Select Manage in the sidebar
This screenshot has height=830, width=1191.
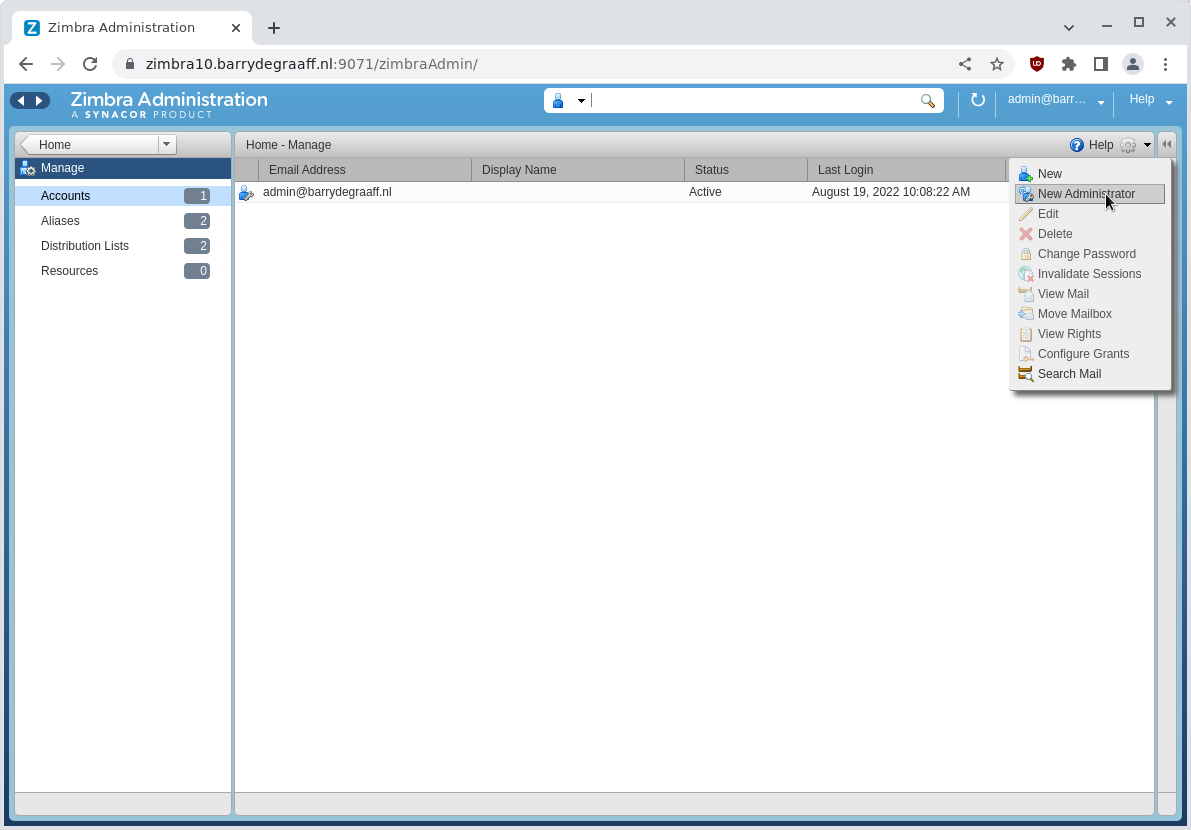click(x=123, y=168)
